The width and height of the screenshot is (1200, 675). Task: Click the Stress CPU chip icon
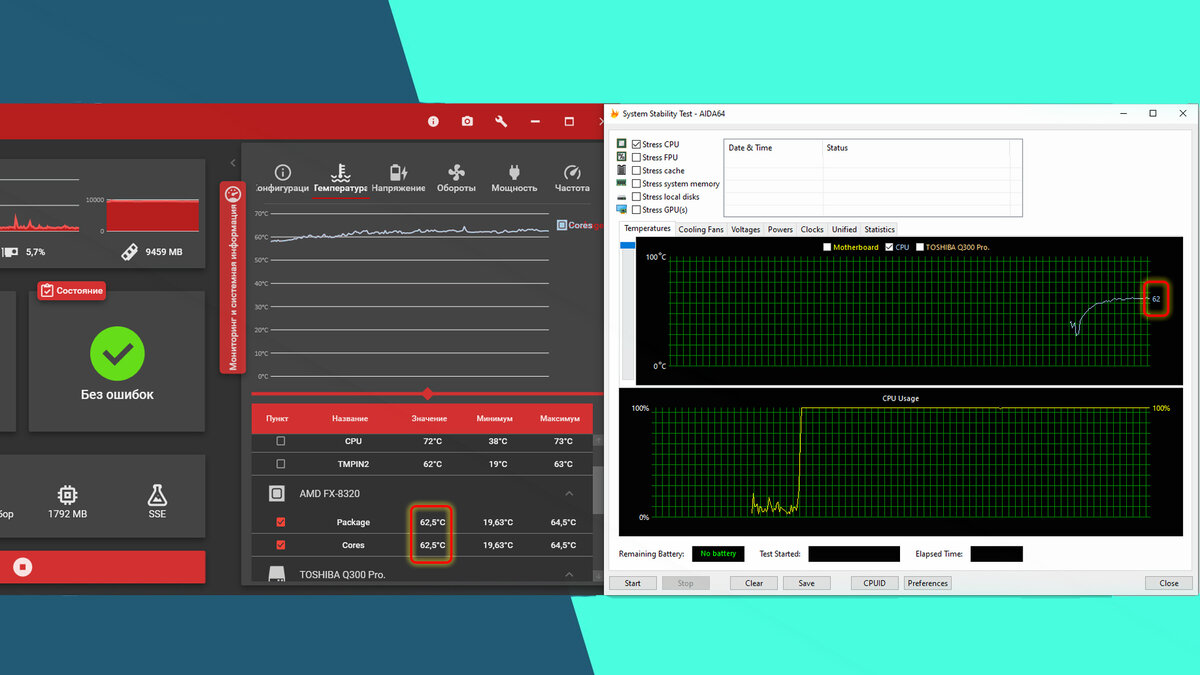(621, 144)
